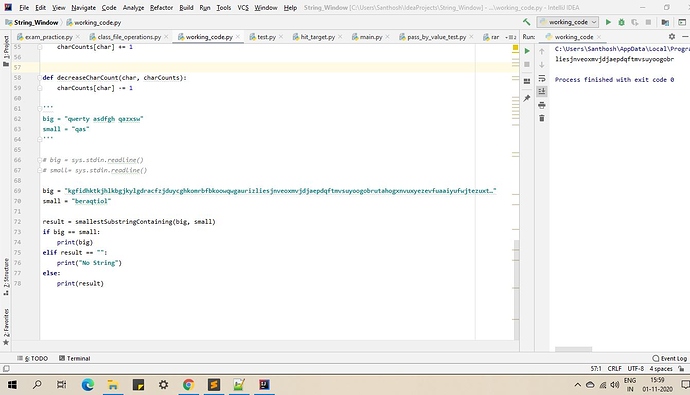Open the Structure tool window
This screenshot has height=395, width=690.
[6, 277]
